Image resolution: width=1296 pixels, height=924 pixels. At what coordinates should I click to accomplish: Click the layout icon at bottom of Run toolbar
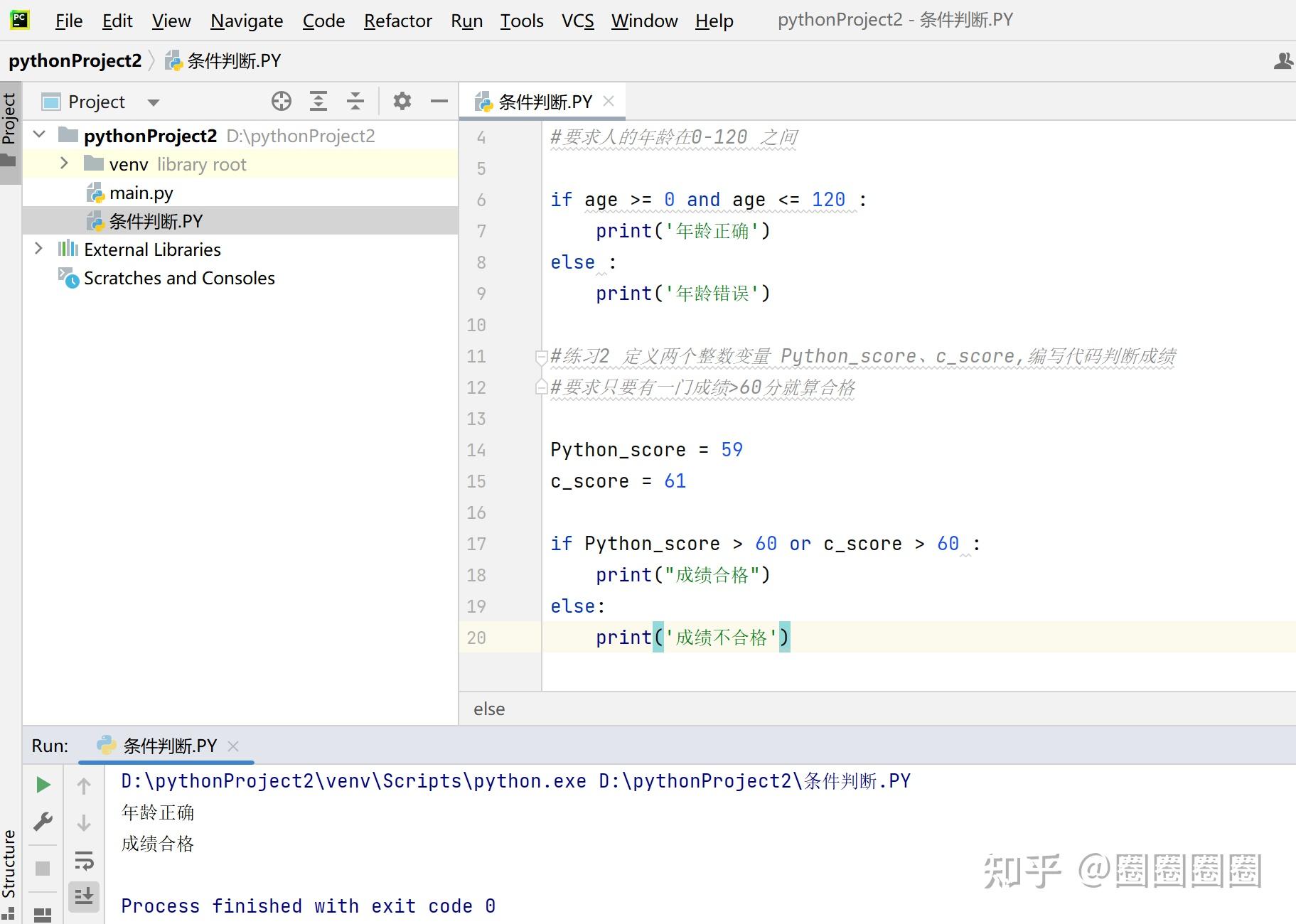pos(43,915)
